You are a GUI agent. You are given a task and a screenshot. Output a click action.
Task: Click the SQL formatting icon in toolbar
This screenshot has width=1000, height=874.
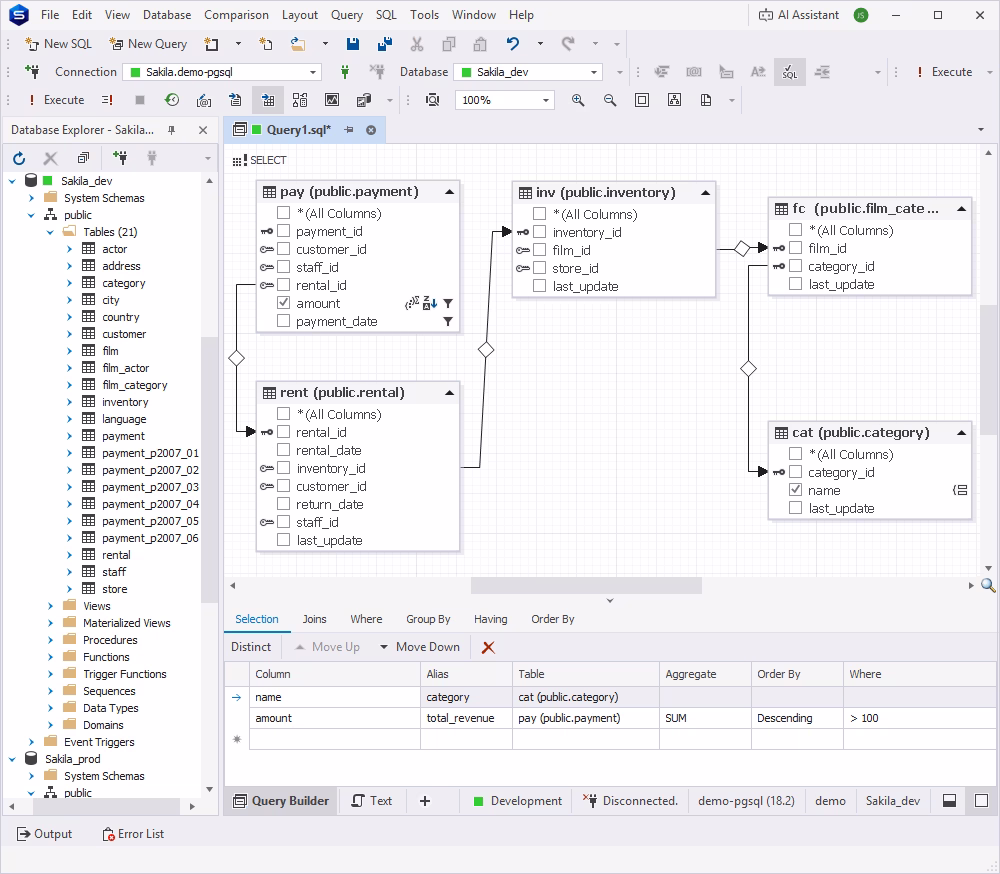[790, 72]
